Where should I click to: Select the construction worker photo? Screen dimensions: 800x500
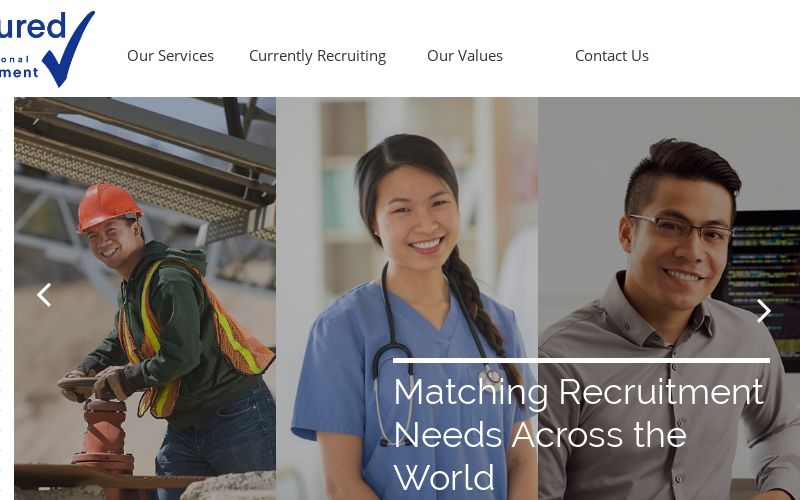pos(145,298)
